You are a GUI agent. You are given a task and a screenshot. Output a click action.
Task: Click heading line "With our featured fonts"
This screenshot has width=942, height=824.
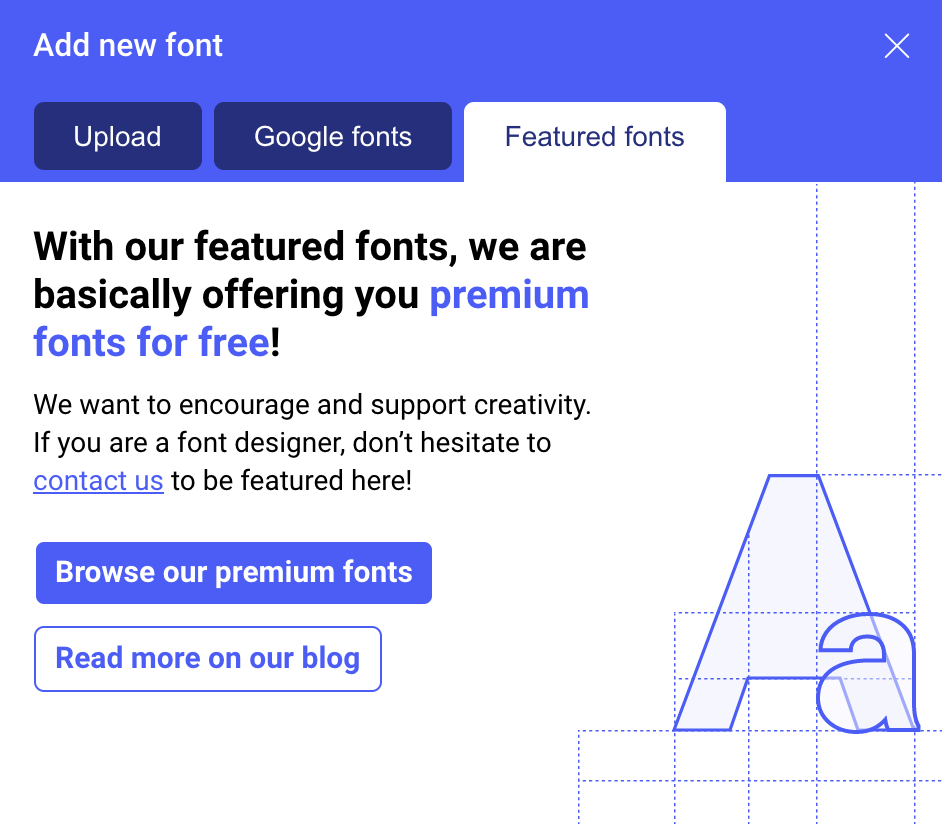tap(310, 246)
